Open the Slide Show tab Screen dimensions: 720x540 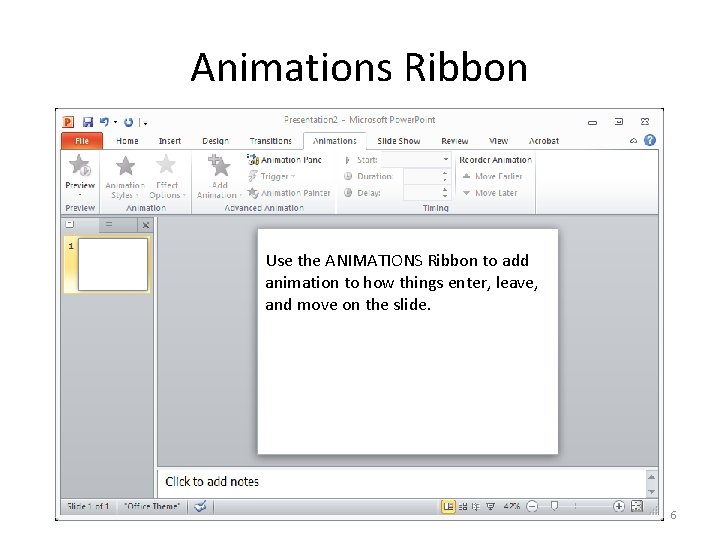point(399,141)
